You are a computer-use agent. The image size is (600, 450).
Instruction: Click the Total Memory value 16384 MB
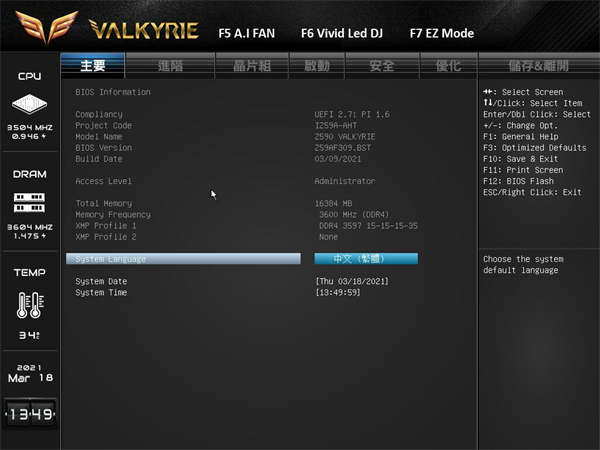click(333, 203)
